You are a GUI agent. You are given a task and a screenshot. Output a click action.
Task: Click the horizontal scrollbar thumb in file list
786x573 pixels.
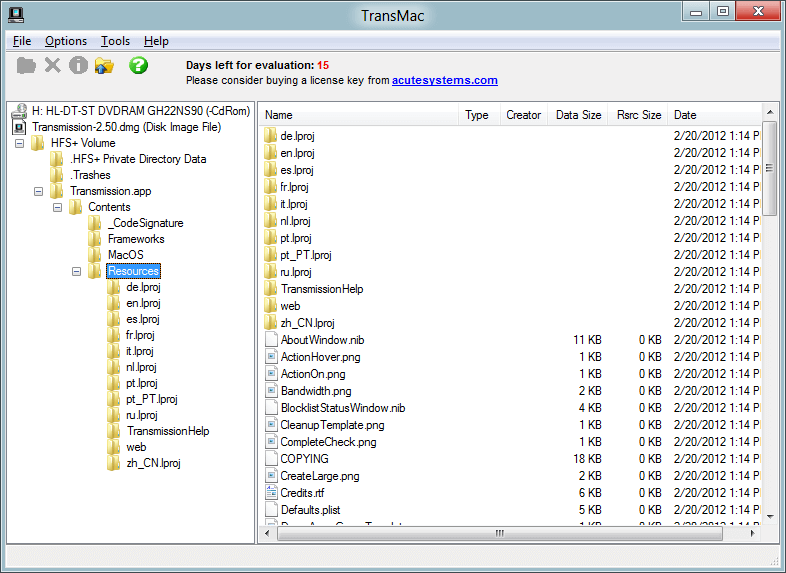(x=500, y=534)
